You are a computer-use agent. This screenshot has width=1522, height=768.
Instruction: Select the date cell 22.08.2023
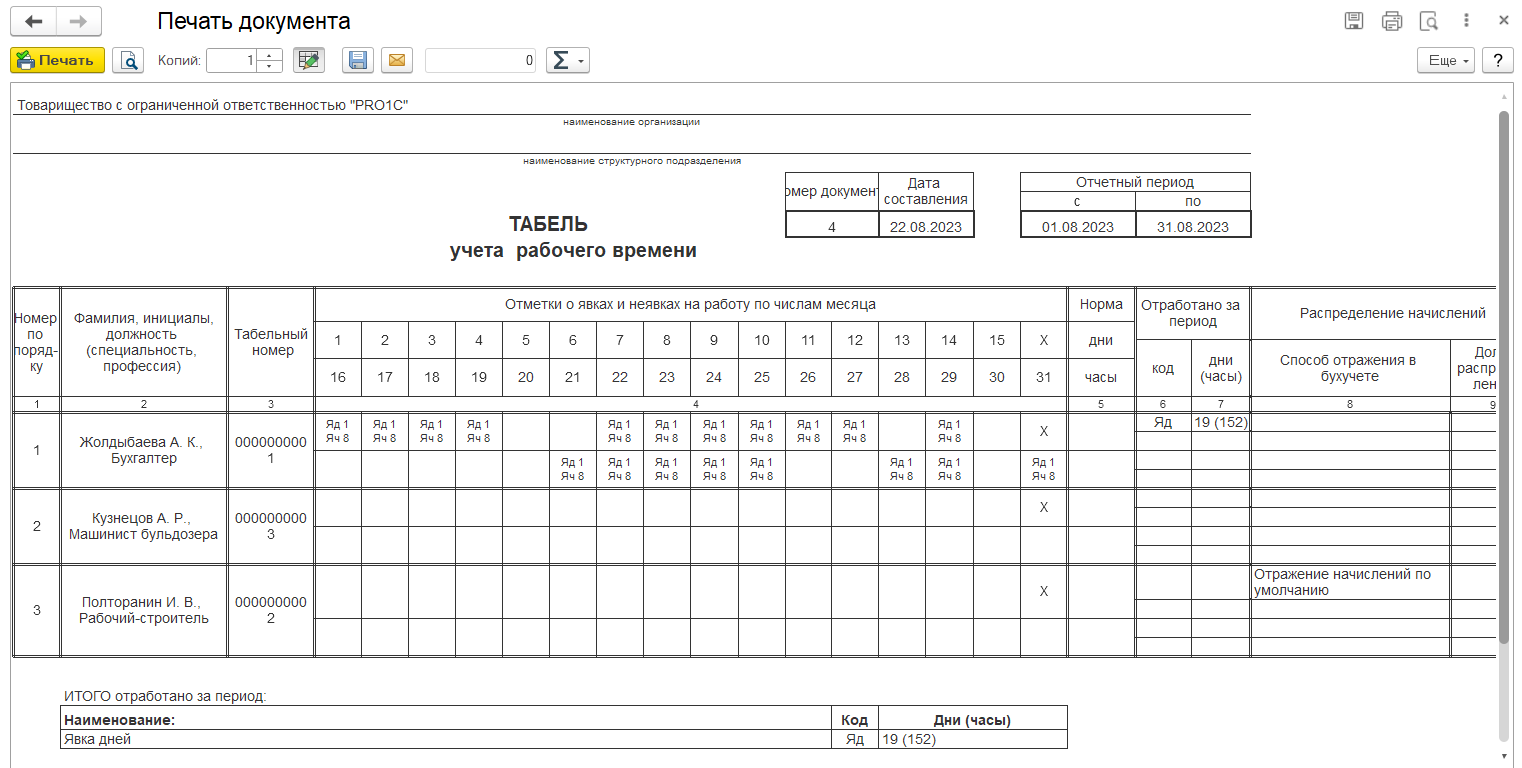[x=926, y=227]
